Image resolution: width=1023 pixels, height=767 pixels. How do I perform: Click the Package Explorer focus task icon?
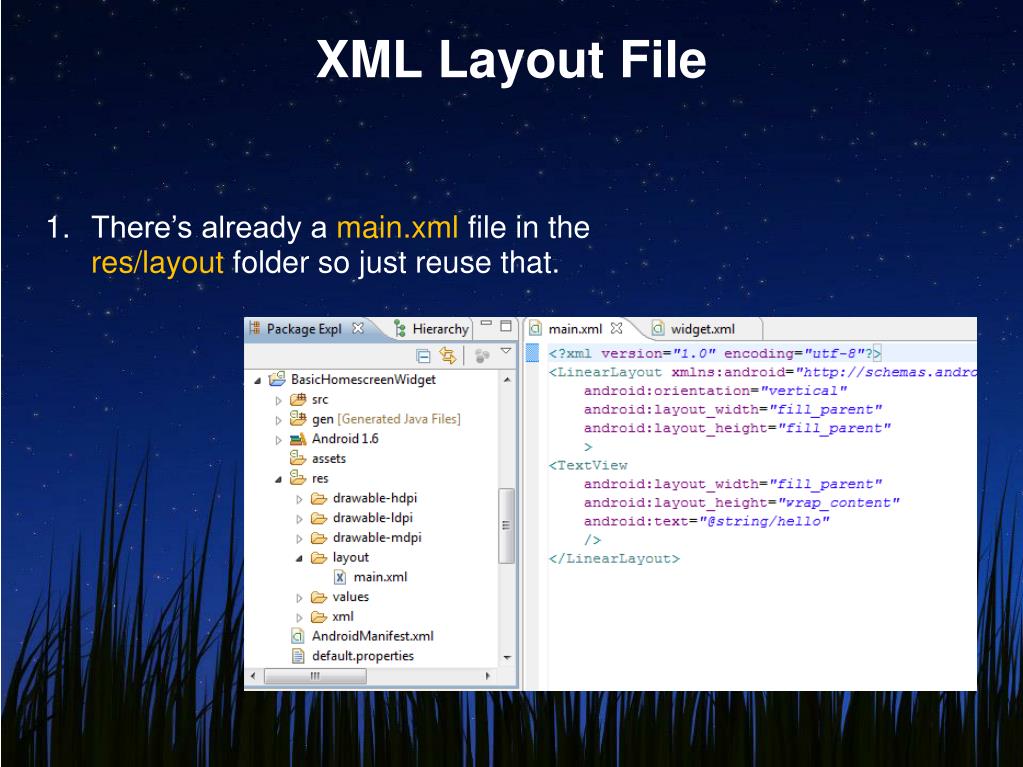click(482, 355)
